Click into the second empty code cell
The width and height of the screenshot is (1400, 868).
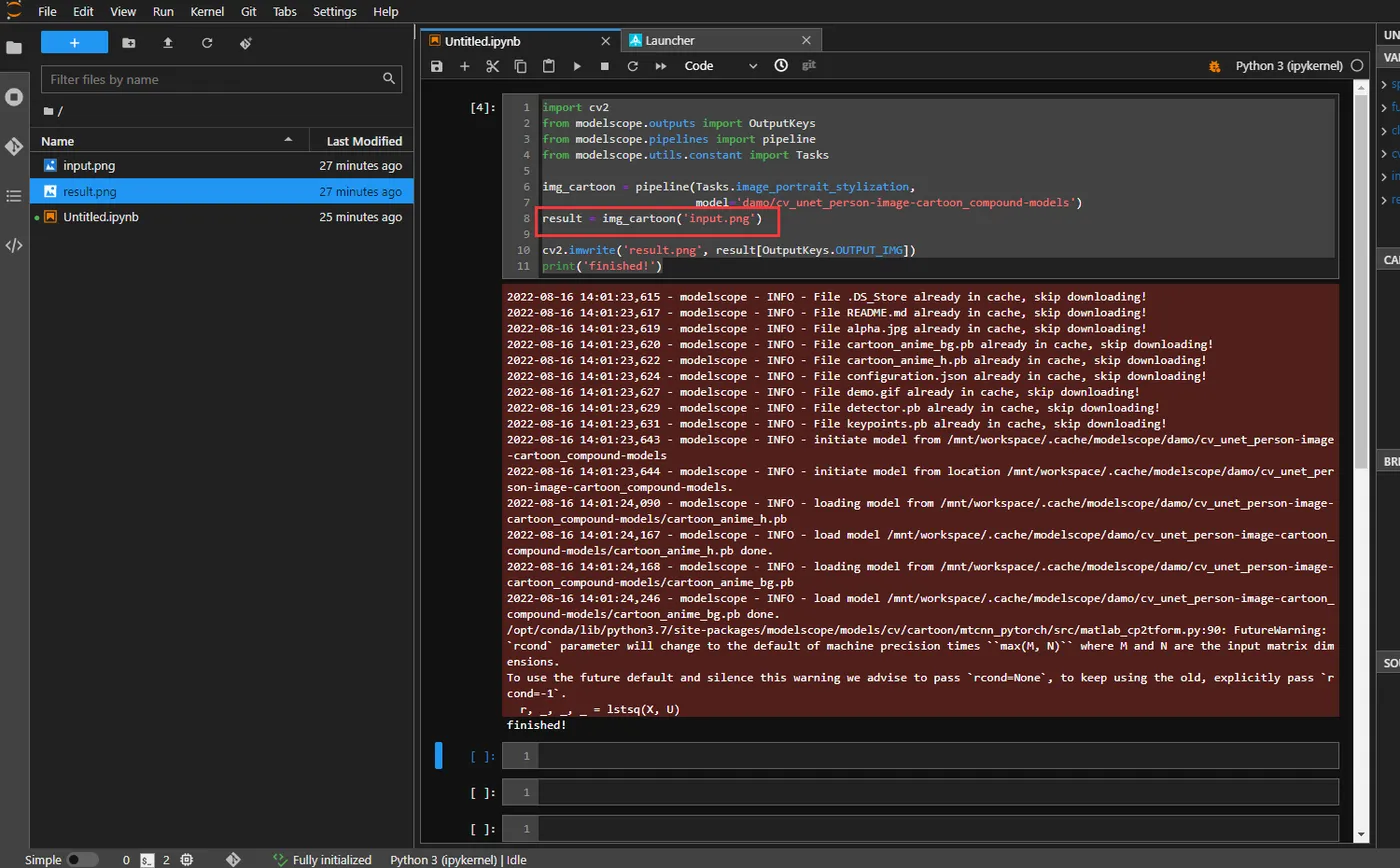coord(938,792)
